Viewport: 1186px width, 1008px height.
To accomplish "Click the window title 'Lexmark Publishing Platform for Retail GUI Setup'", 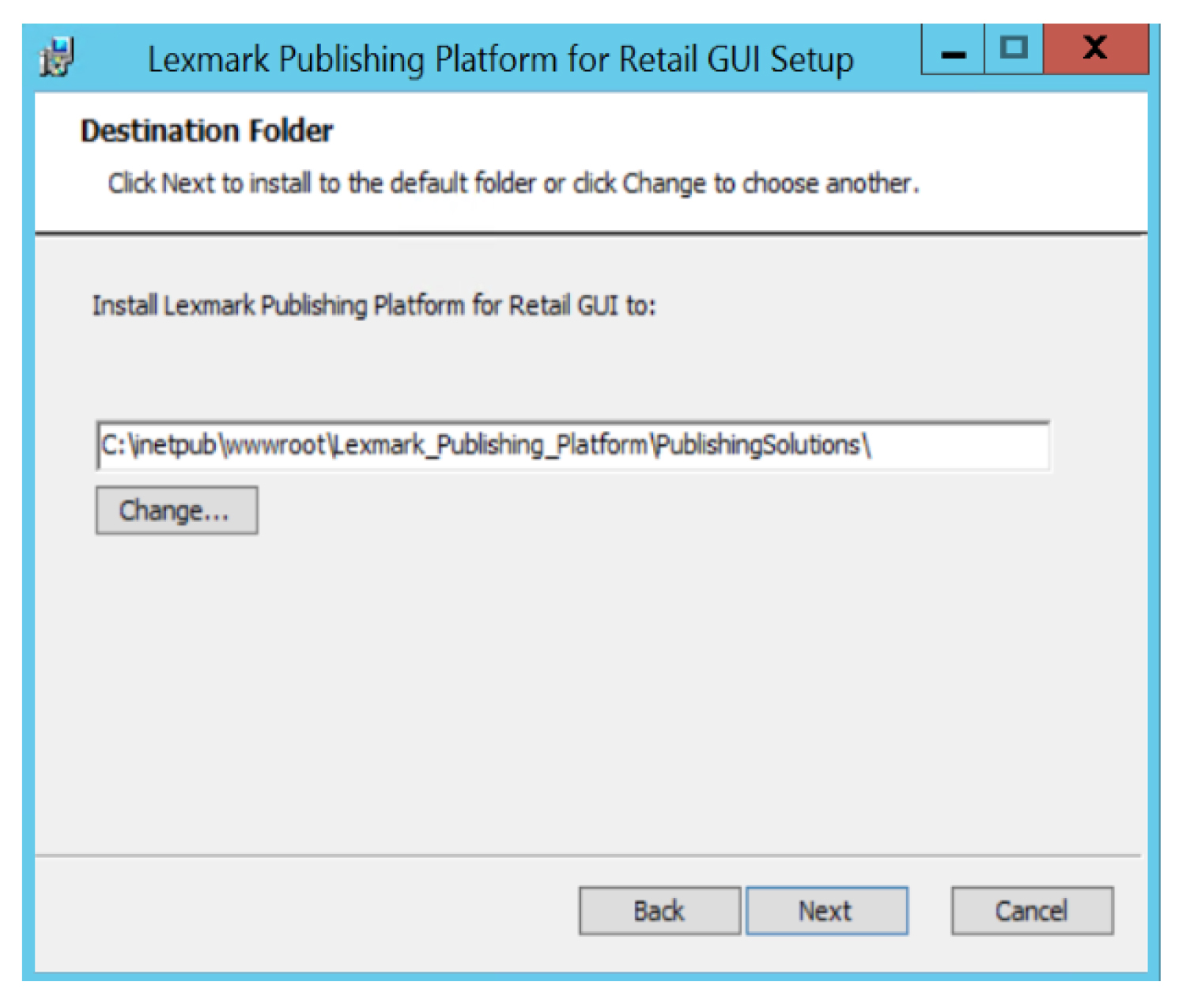I will 500,60.
